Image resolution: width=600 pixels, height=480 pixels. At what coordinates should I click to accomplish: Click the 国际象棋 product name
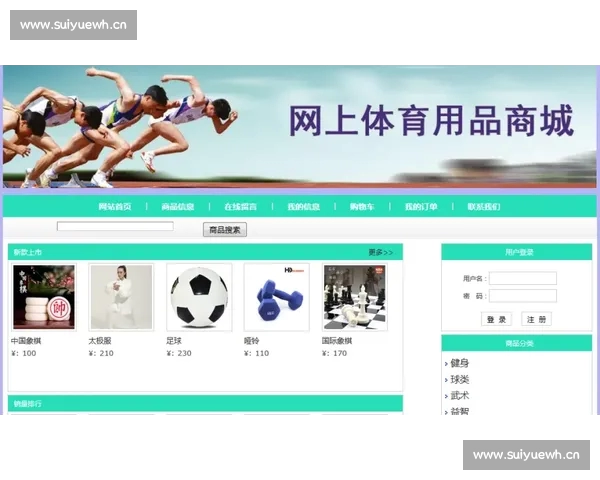[337, 341]
